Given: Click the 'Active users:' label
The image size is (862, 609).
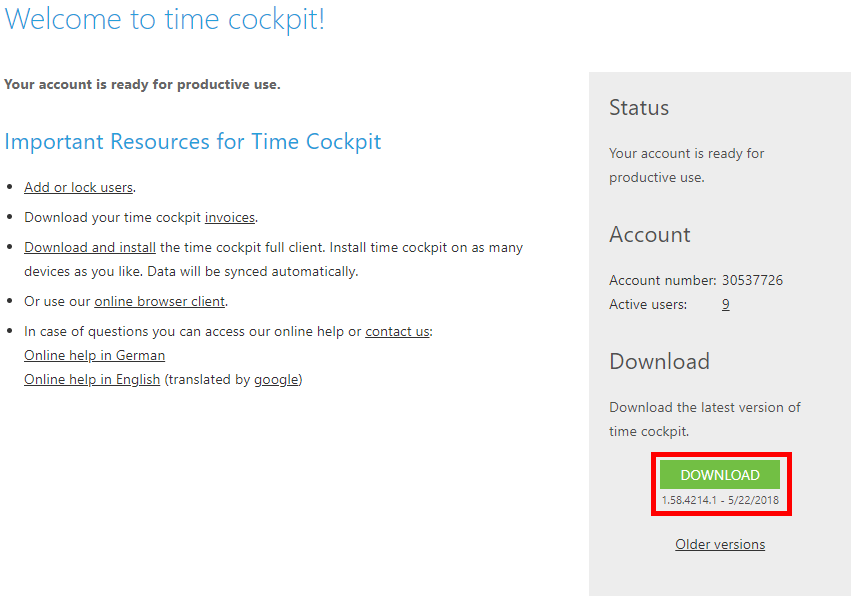Looking at the screenshot, I should [x=648, y=304].
